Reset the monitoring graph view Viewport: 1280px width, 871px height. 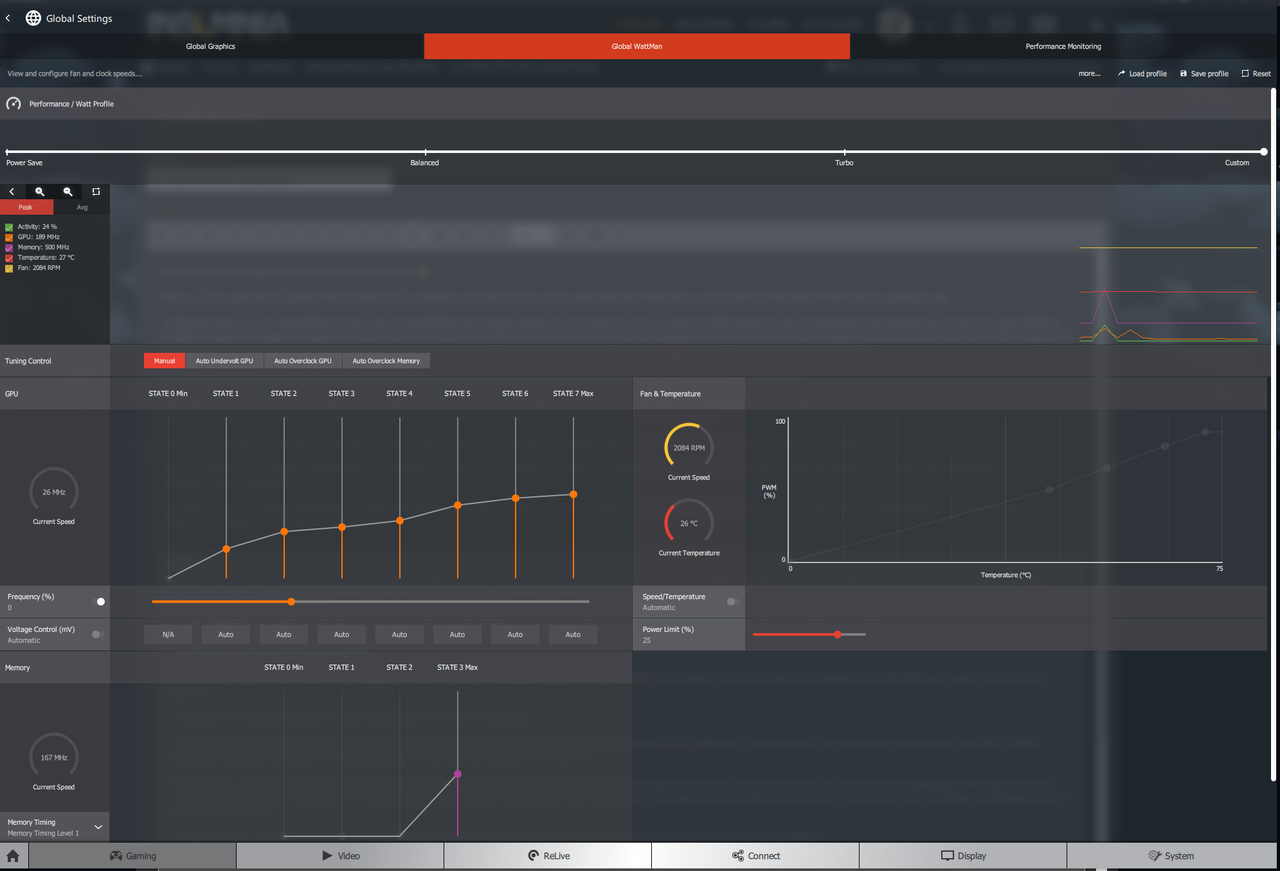point(96,191)
